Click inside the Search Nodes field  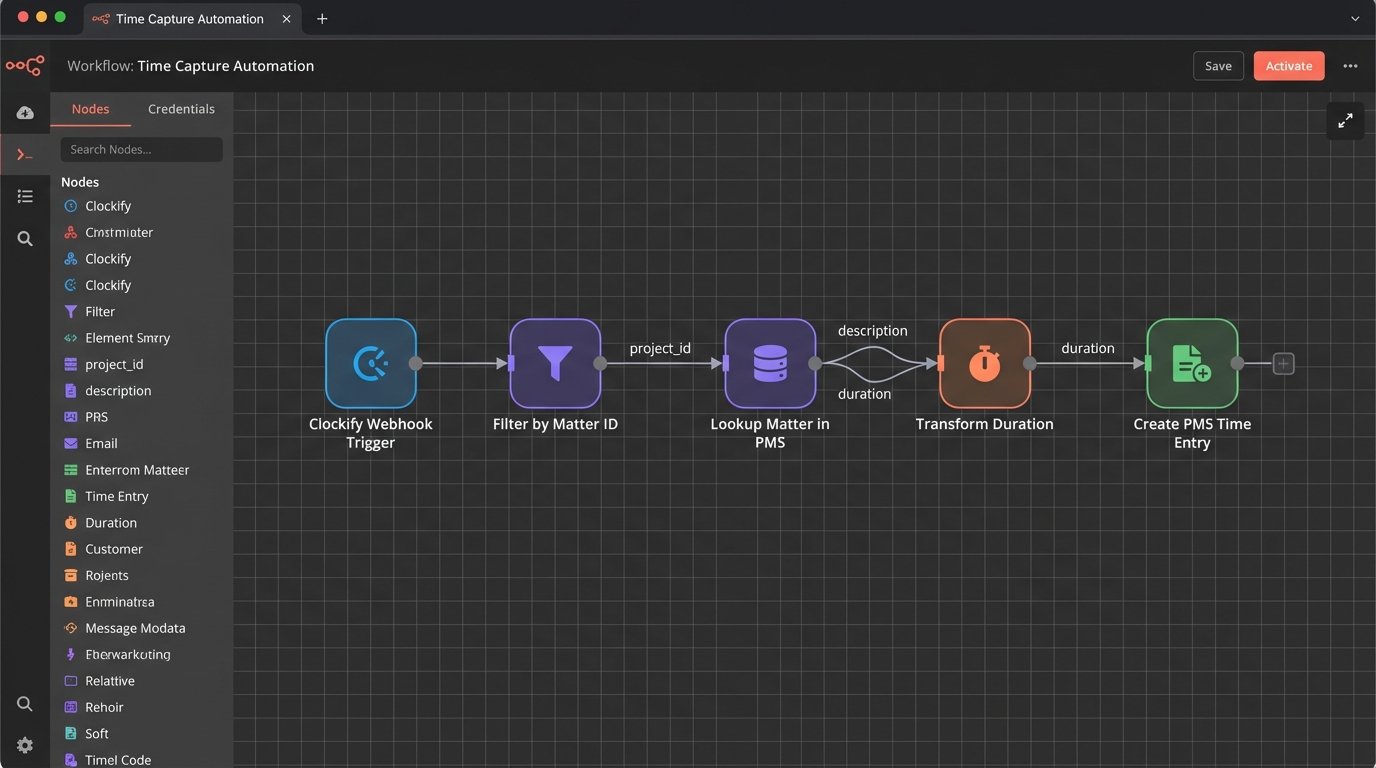(141, 149)
